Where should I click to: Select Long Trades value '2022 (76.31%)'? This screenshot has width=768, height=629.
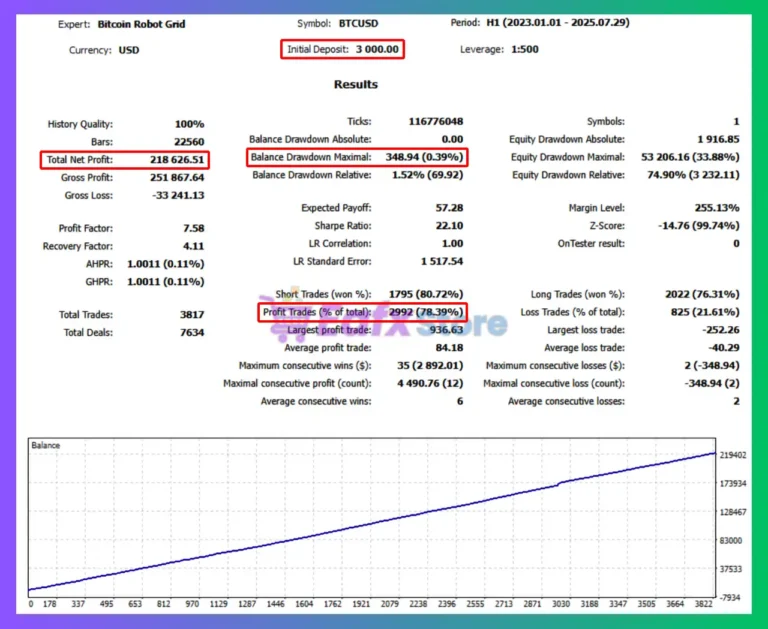point(702,294)
